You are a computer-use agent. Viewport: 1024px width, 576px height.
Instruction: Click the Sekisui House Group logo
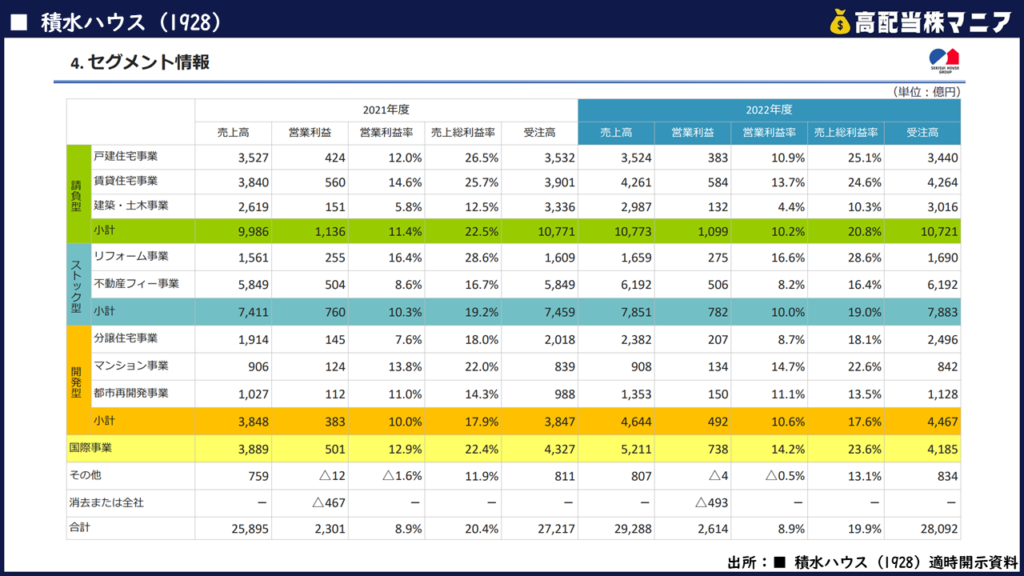944,61
